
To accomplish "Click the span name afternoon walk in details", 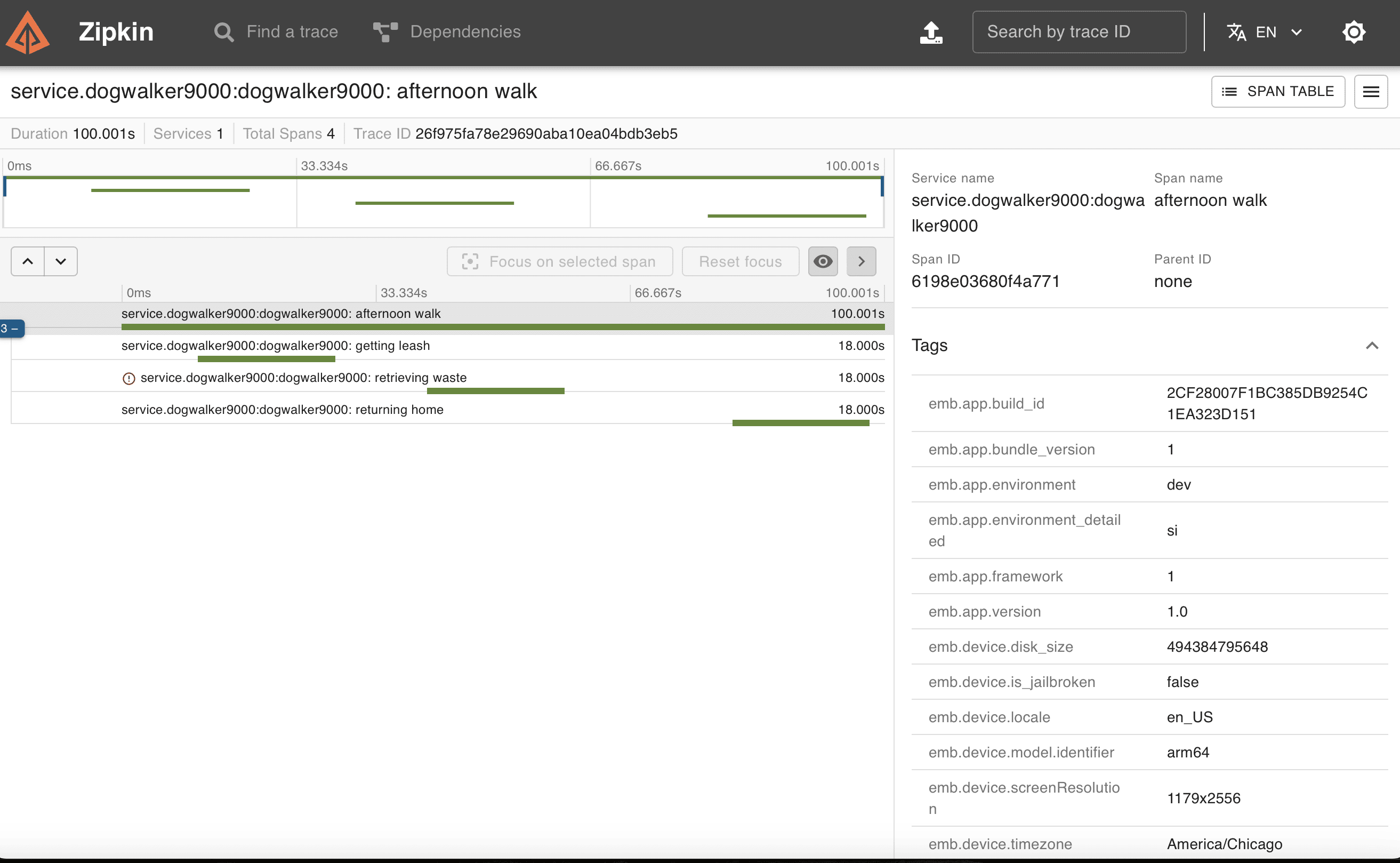I will (1210, 201).
